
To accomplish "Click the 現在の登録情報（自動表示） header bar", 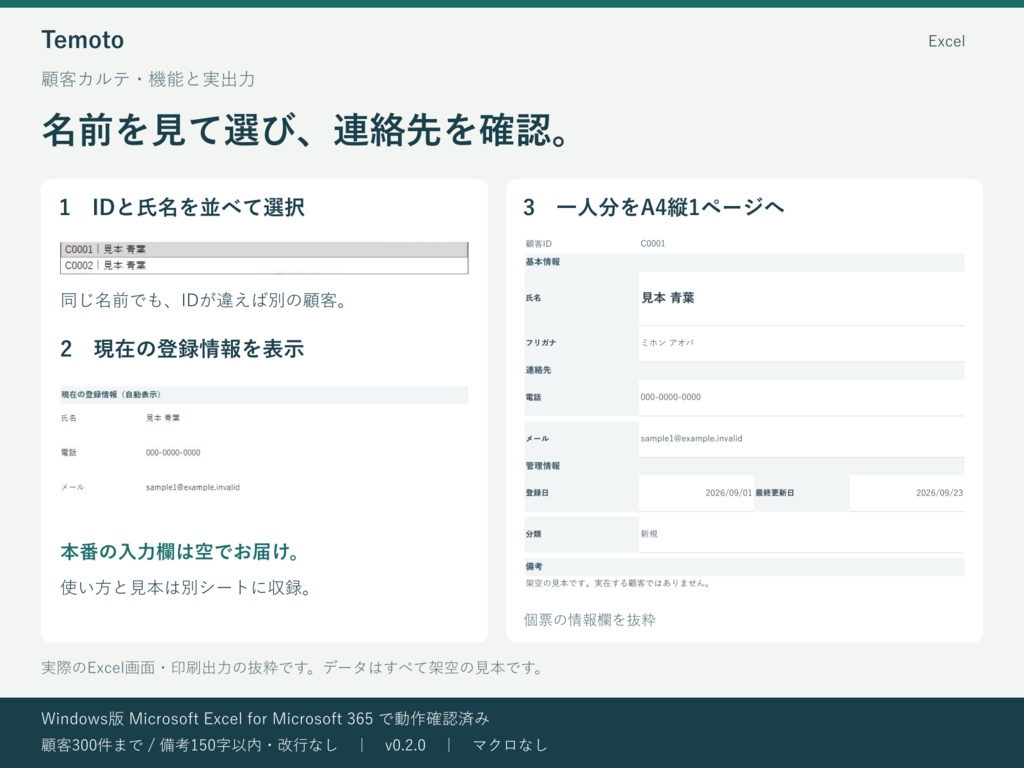I will (264, 394).
